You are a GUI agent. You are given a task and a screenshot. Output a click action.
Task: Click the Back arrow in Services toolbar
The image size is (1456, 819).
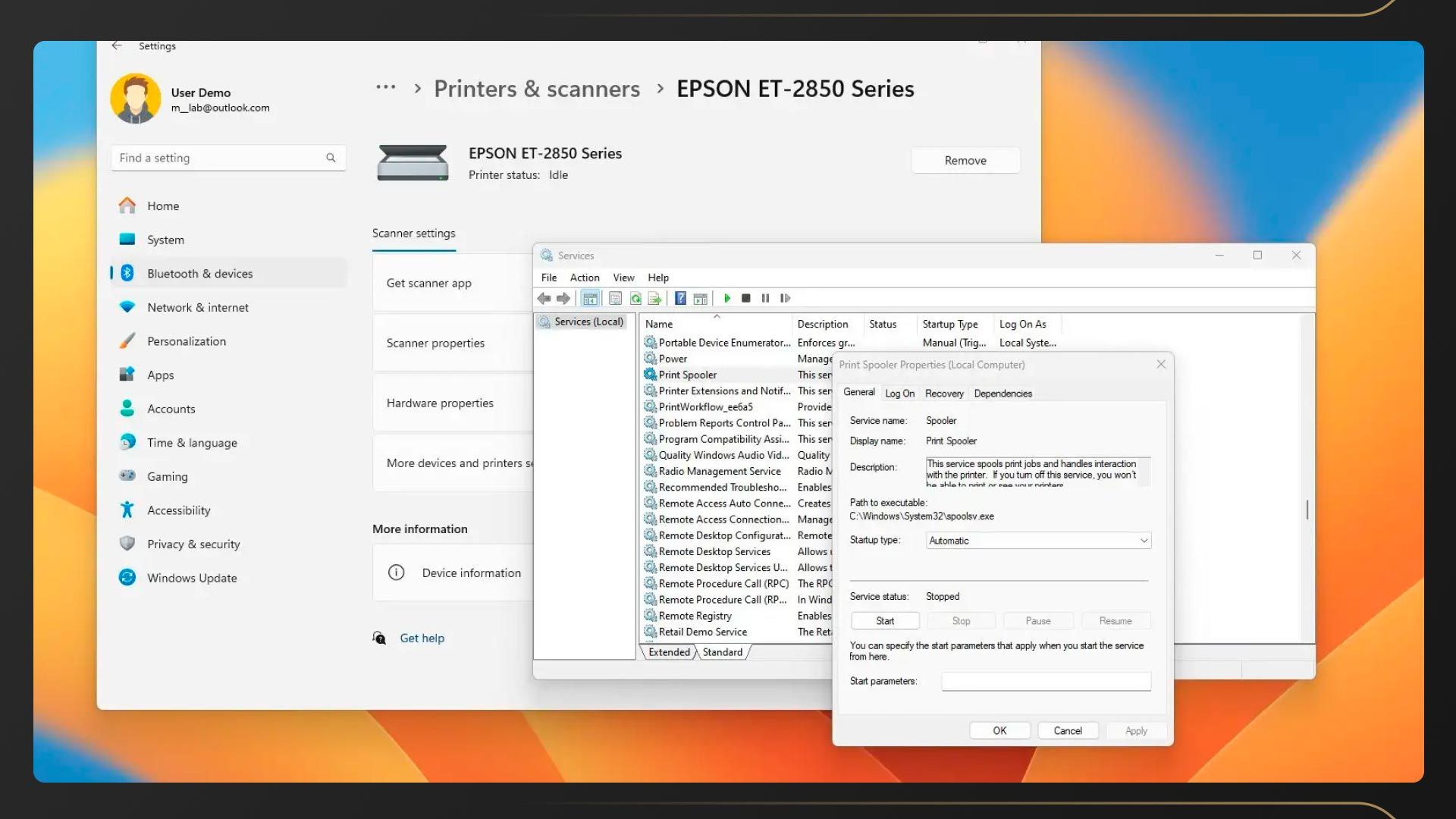click(x=544, y=299)
